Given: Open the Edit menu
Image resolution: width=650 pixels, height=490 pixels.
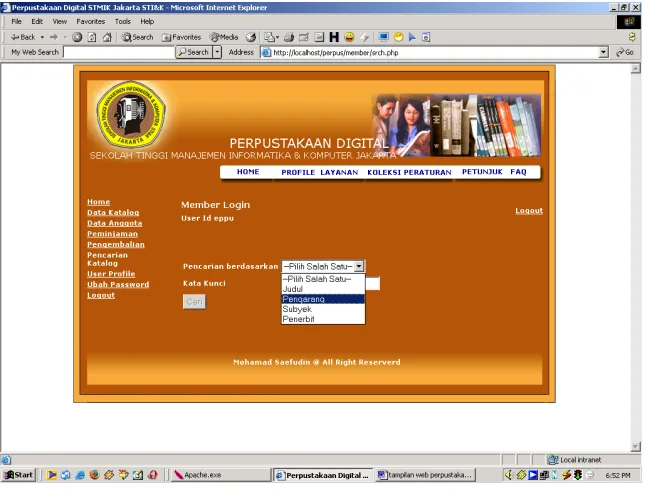Looking at the screenshot, I should pos(37,22).
